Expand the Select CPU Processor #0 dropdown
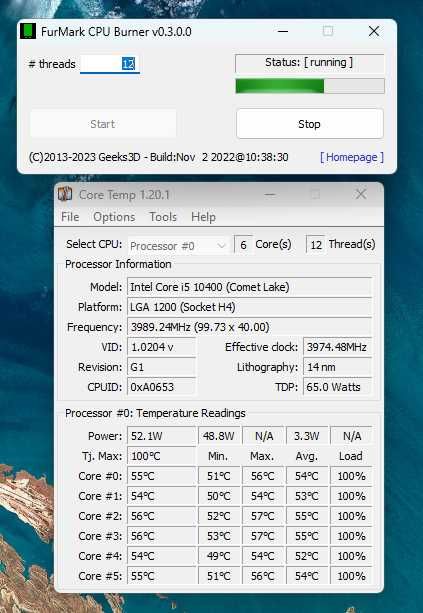Image resolution: width=423 pixels, height=613 pixels. (177, 246)
